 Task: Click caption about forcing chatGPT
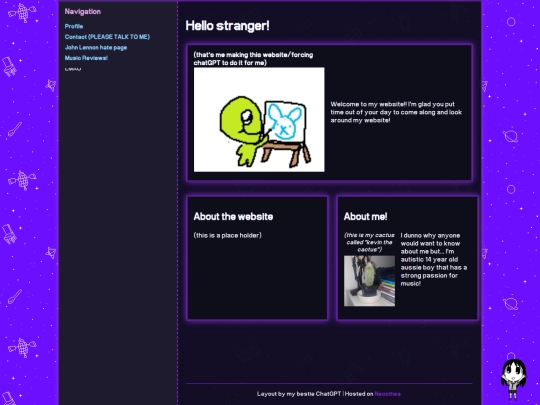[x=253, y=59]
